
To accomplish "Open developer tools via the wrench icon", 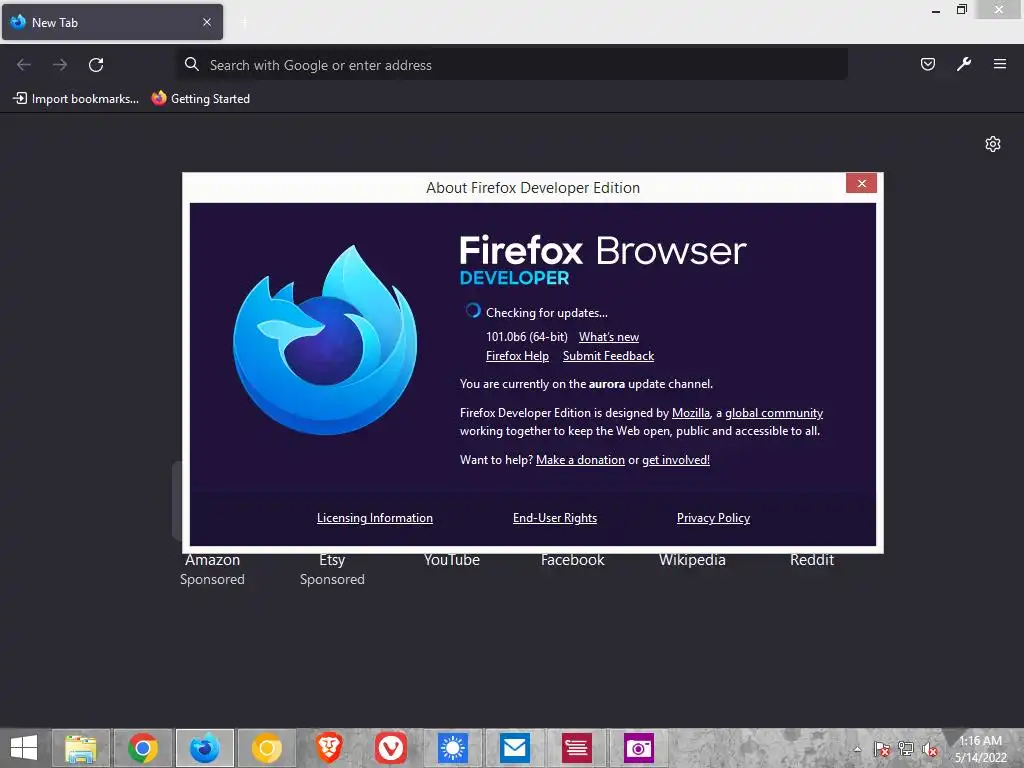I will coord(964,64).
